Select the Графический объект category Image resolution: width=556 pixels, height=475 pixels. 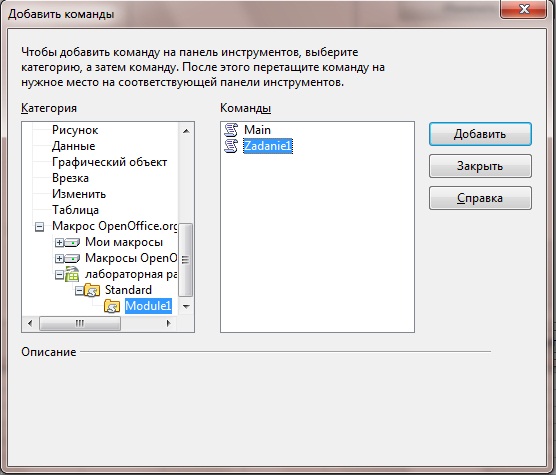click(x=110, y=162)
